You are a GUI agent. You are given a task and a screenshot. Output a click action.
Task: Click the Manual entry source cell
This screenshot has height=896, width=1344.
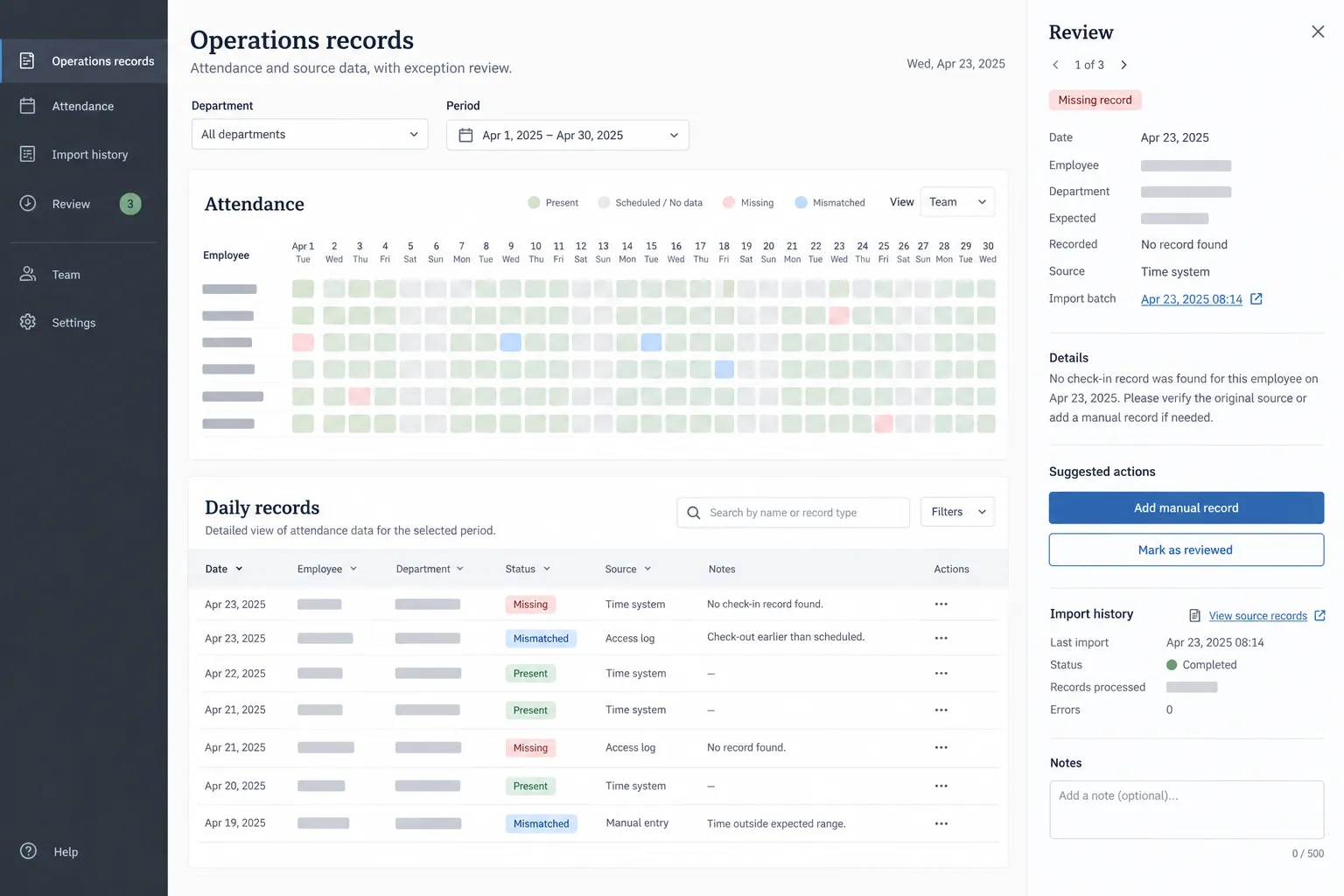pos(637,823)
